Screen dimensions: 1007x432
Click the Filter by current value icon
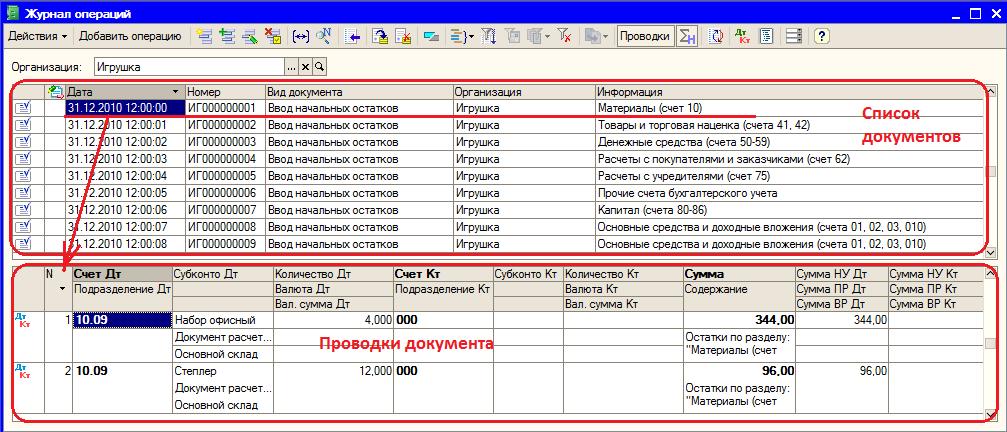pyautogui.click(x=514, y=37)
